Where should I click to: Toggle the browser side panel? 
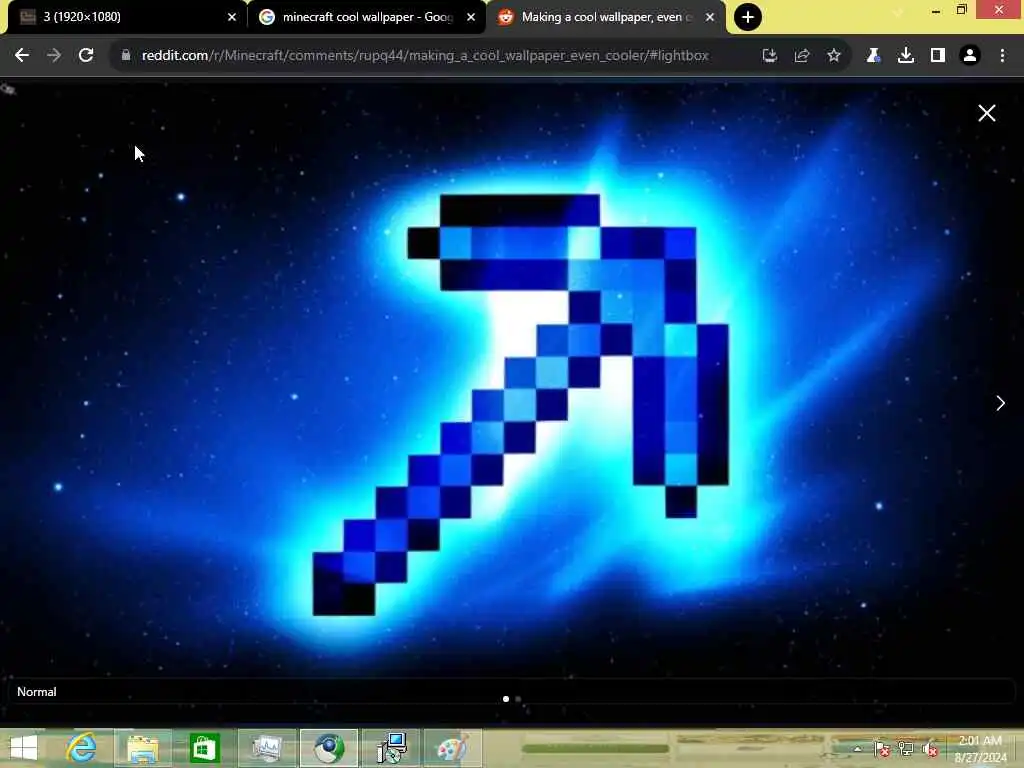[938, 56]
